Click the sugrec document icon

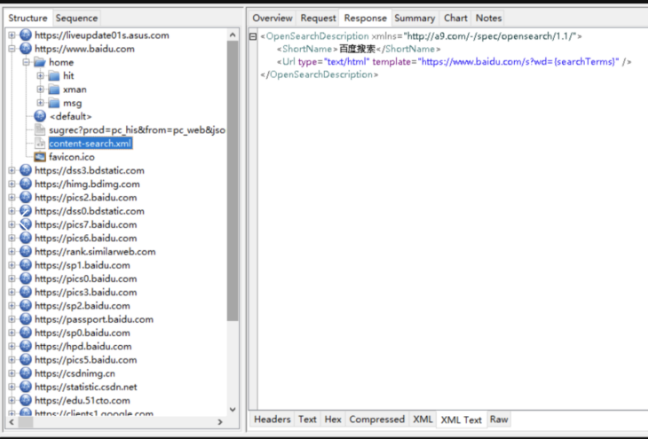[x=40, y=130]
